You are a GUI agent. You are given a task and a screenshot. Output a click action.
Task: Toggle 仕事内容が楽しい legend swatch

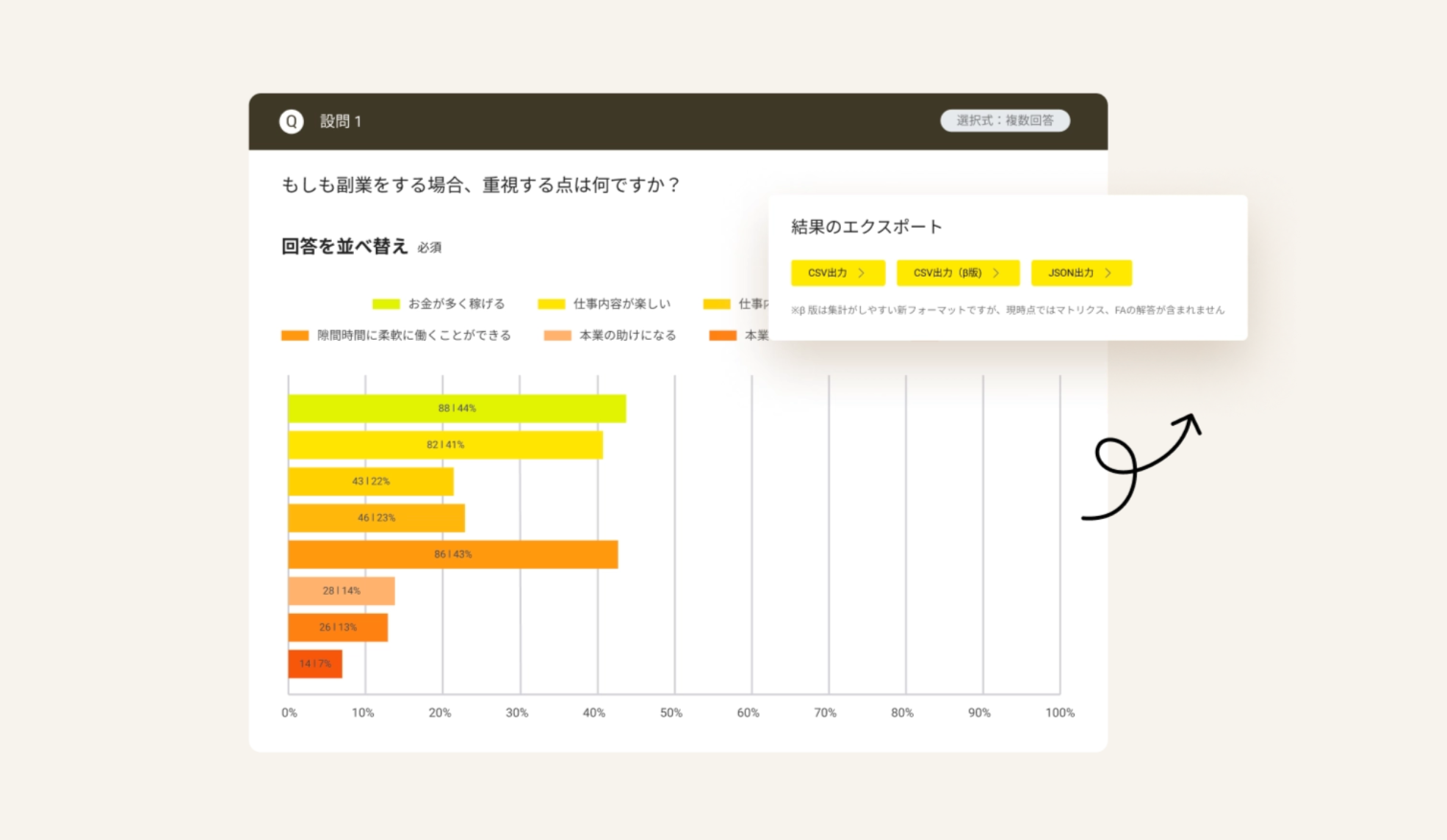coord(551,304)
